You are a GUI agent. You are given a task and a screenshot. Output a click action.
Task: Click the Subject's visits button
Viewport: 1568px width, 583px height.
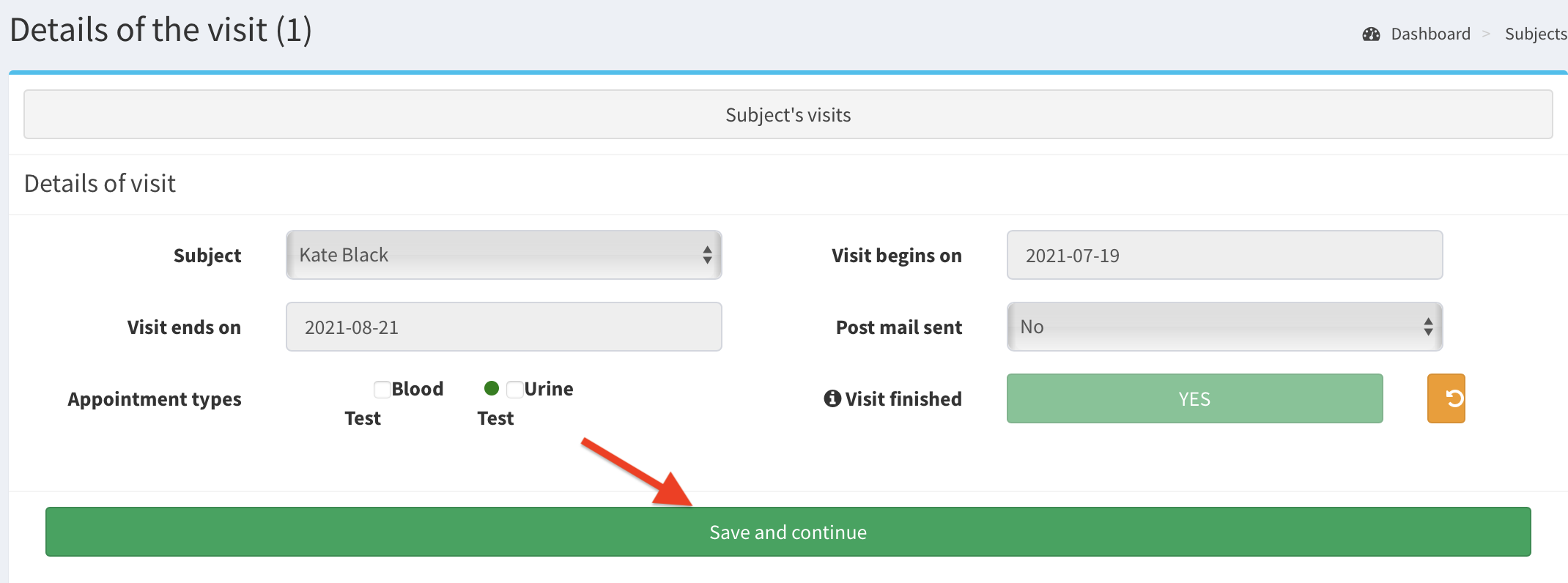click(x=788, y=115)
